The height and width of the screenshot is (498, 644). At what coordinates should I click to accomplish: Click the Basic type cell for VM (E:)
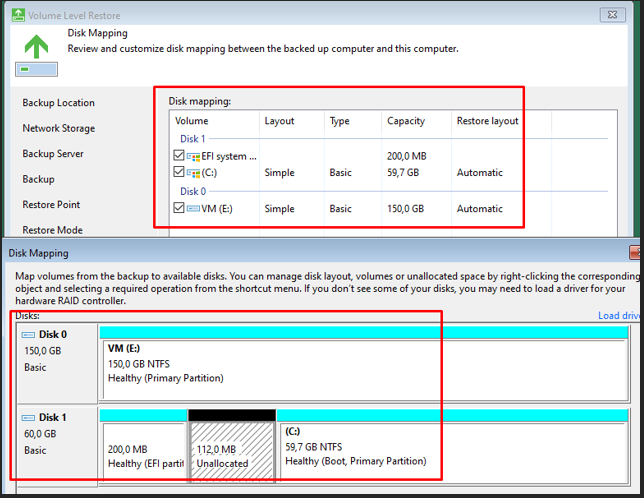click(x=340, y=209)
